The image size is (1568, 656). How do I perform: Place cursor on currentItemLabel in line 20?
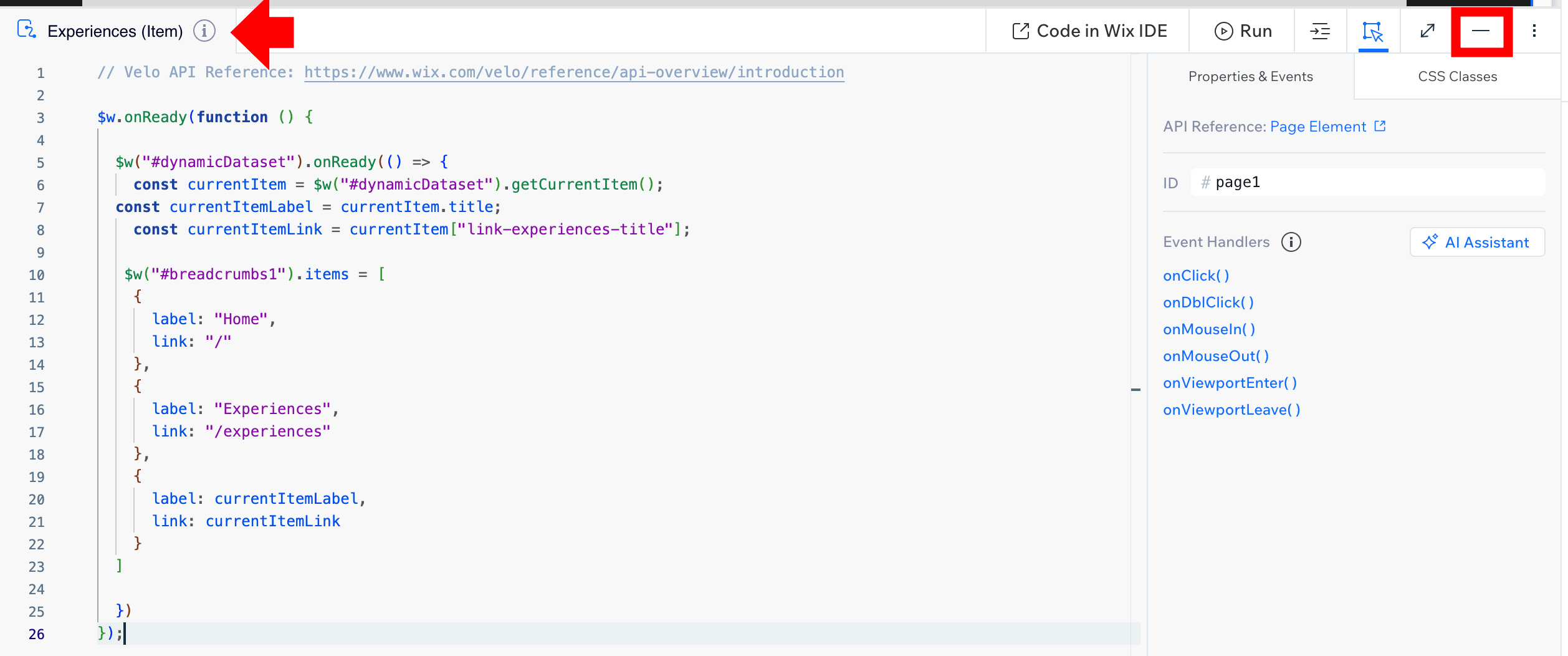pos(287,499)
